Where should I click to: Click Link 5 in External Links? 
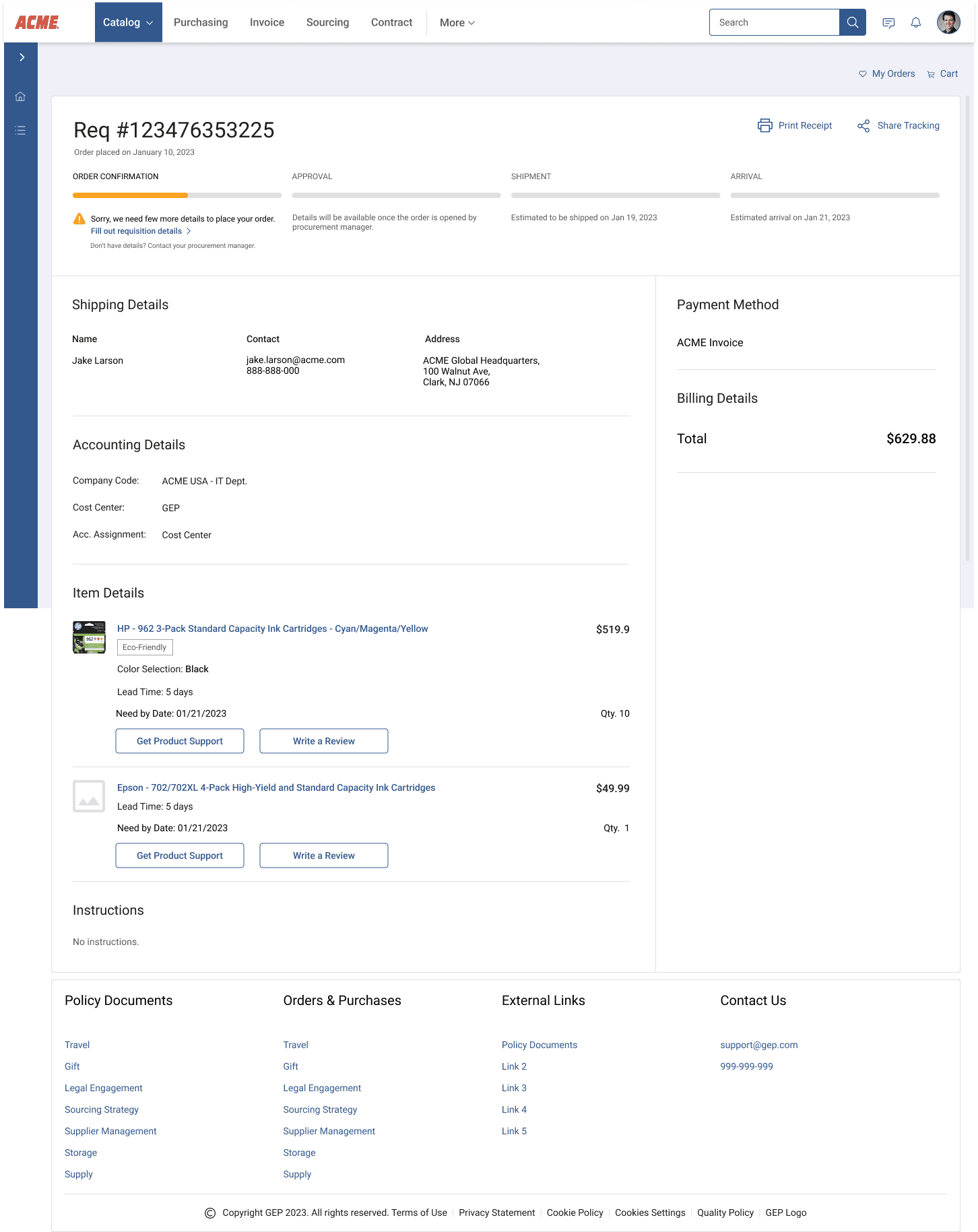point(514,1131)
